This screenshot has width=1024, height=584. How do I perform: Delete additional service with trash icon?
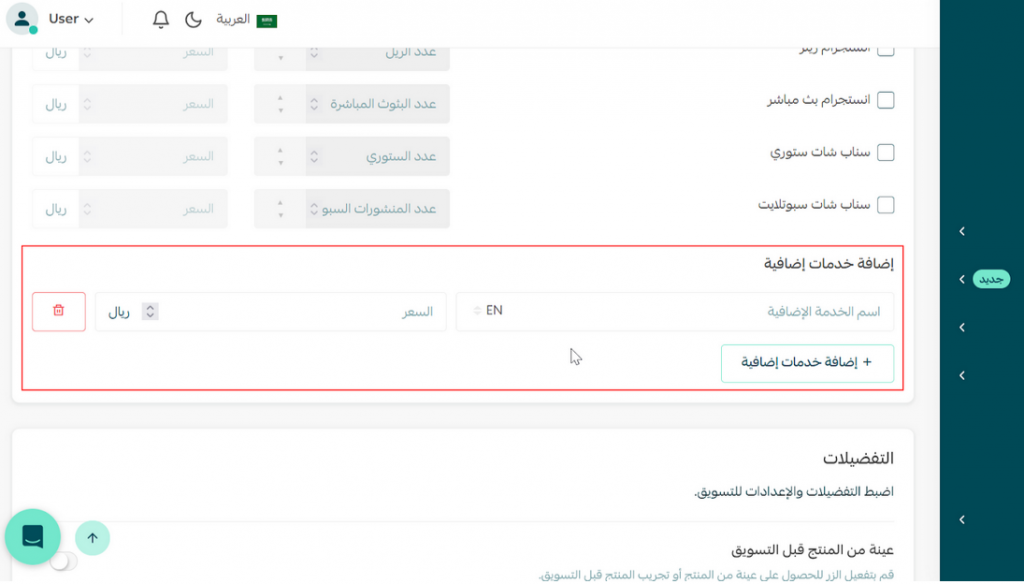58,311
